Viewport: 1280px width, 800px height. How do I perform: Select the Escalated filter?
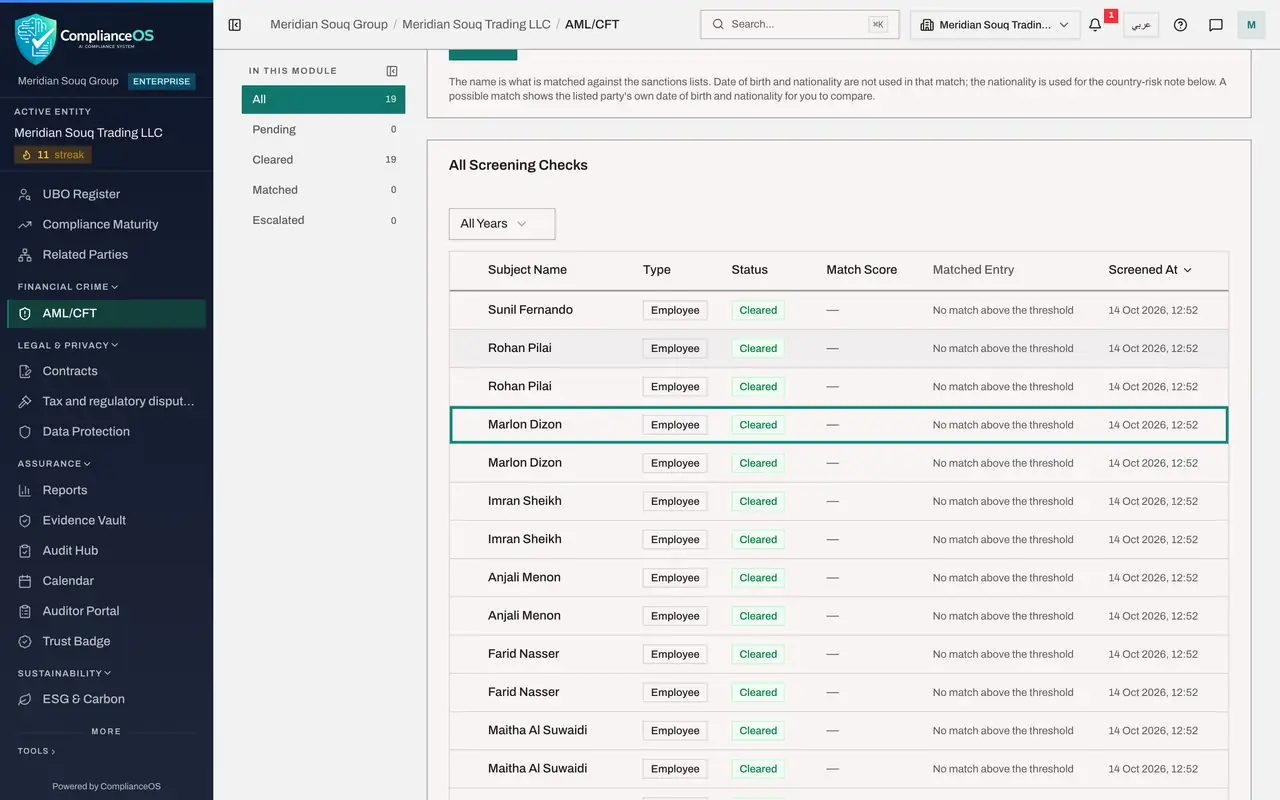click(323, 220)
